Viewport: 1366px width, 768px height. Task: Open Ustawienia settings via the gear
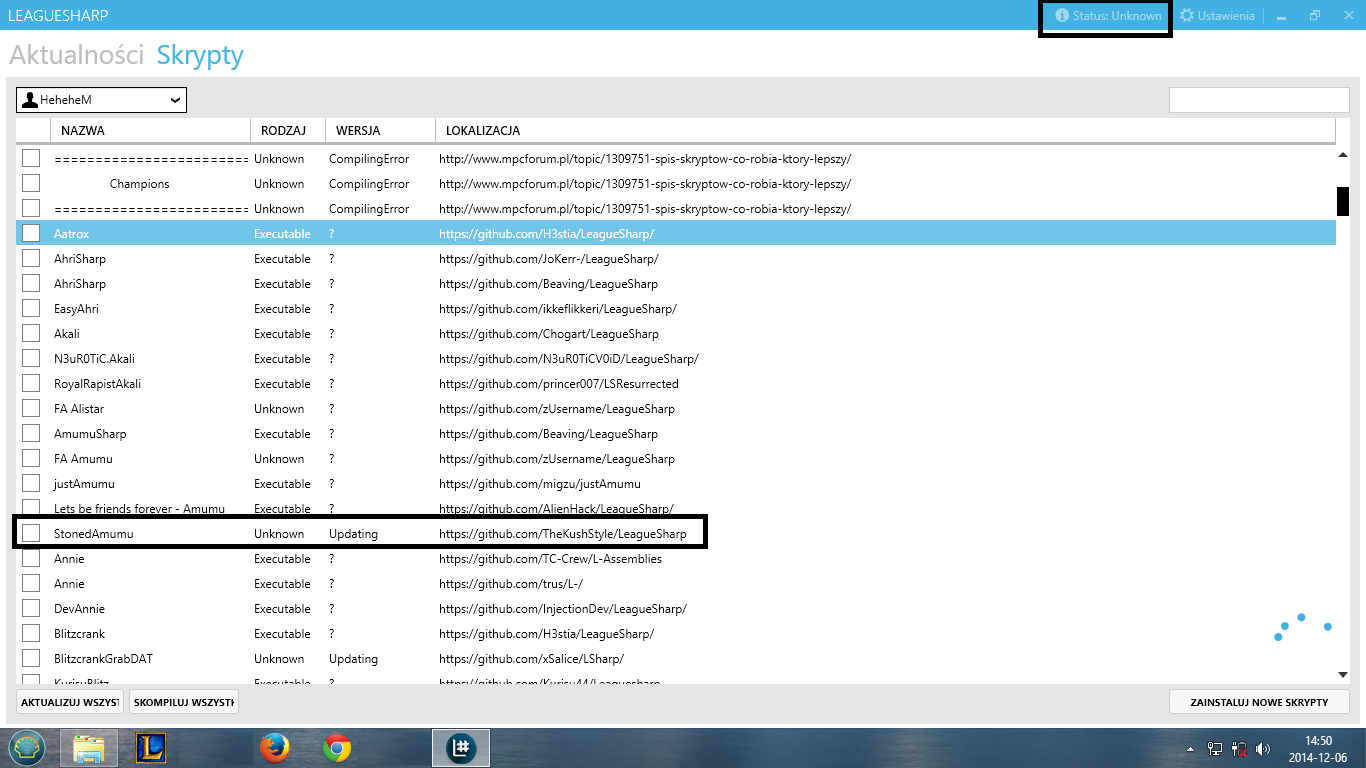1217,16
